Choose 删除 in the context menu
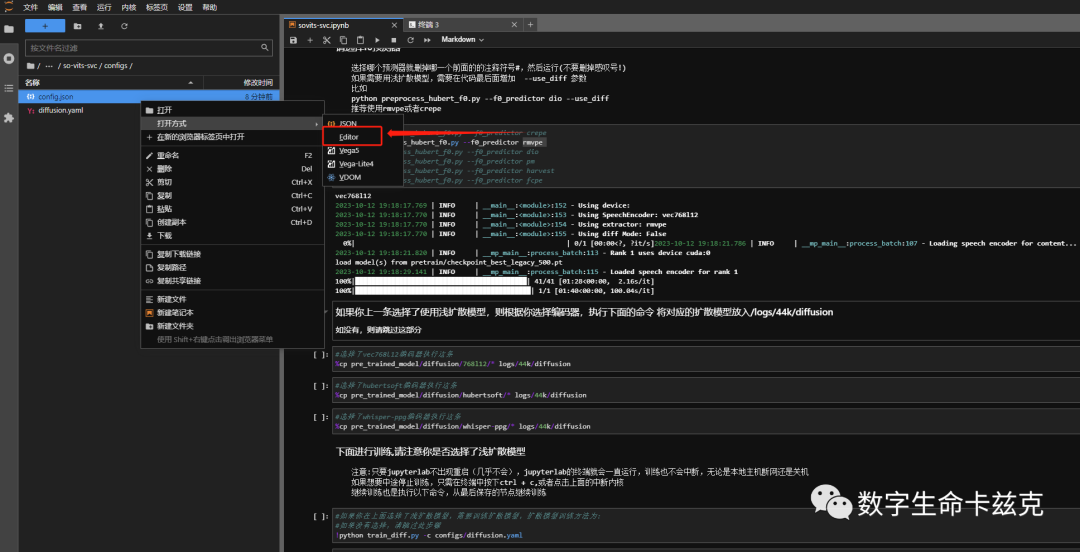Image resolution: width=1080 pixels, height=552 pixels. point(231,169)
